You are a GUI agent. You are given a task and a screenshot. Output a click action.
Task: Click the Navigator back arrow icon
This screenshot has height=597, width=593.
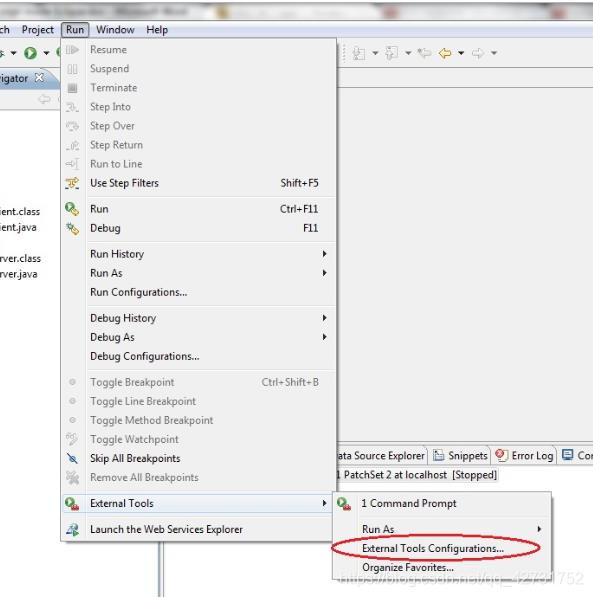pyautogui.click(x=44, y=99)
